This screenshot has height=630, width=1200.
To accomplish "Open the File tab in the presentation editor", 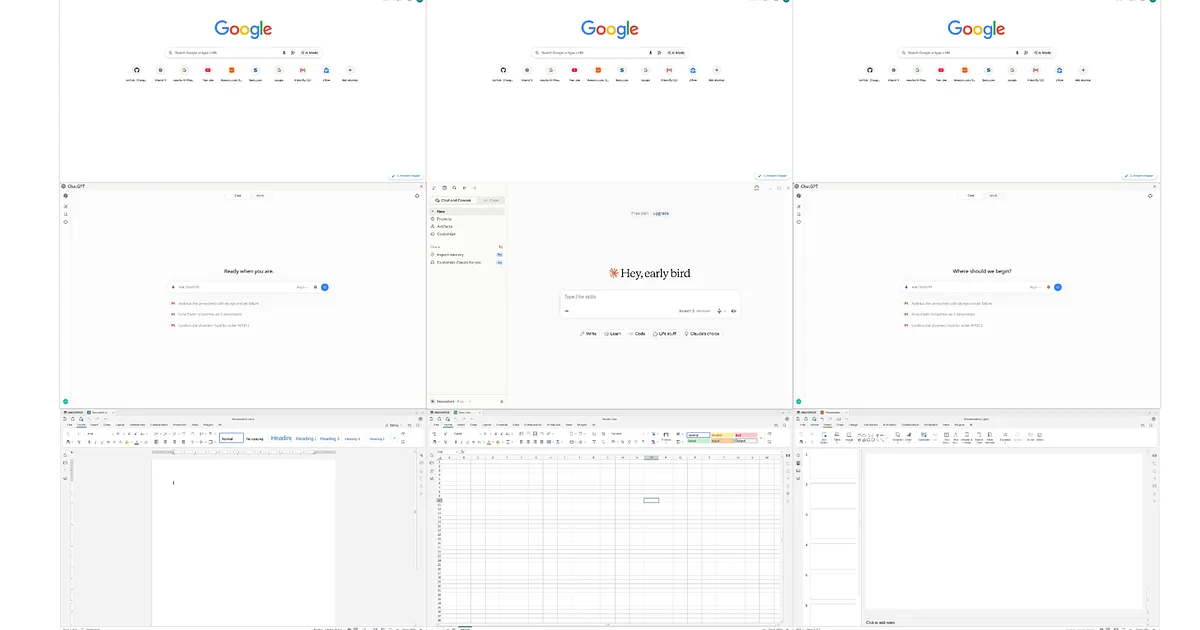I will point(802,425).
